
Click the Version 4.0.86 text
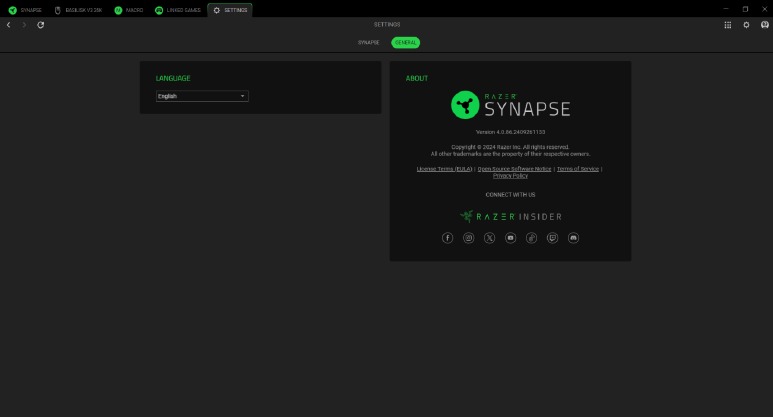(x=510, y=132)
